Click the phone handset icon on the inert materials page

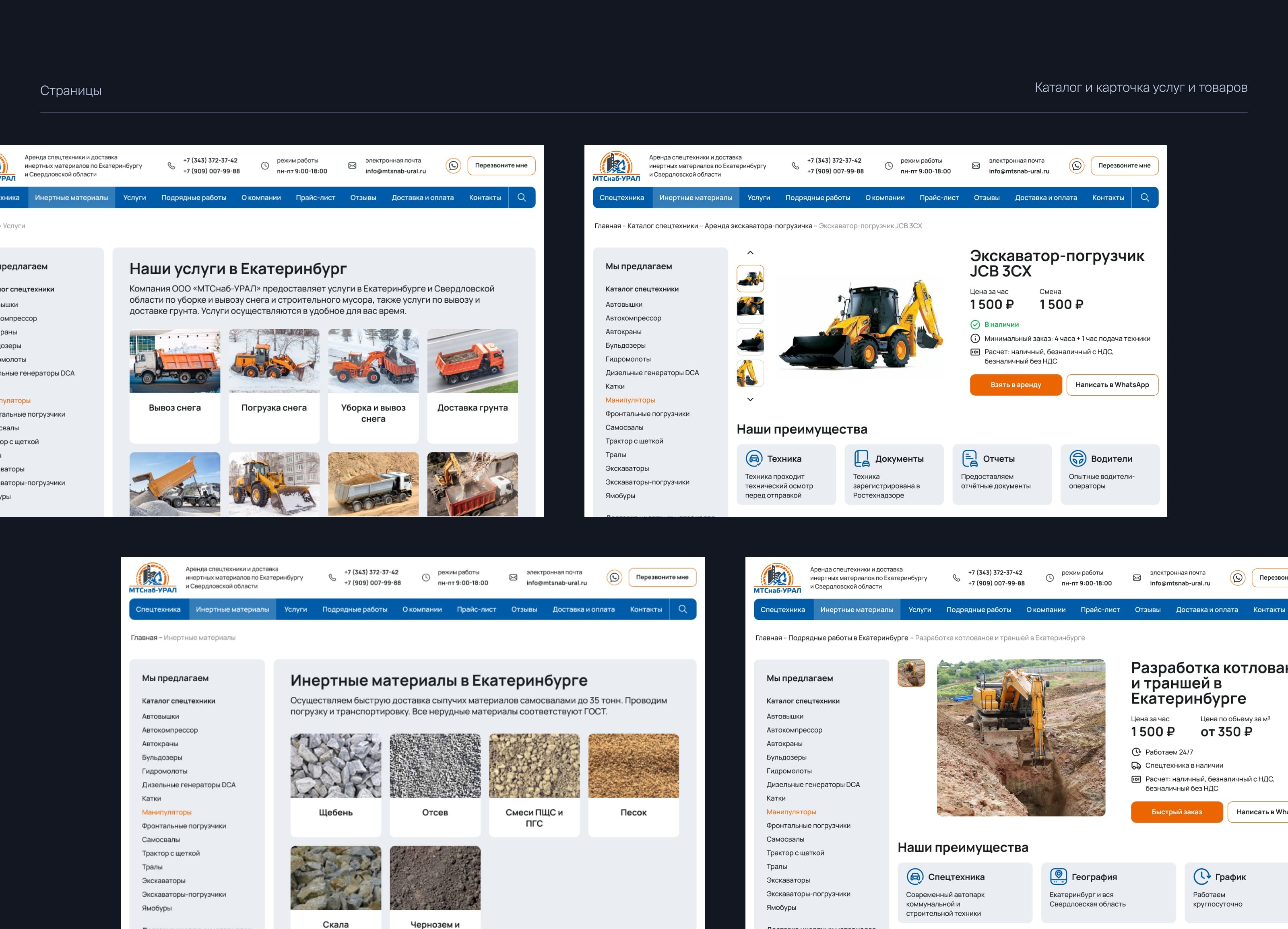point(332,578)
